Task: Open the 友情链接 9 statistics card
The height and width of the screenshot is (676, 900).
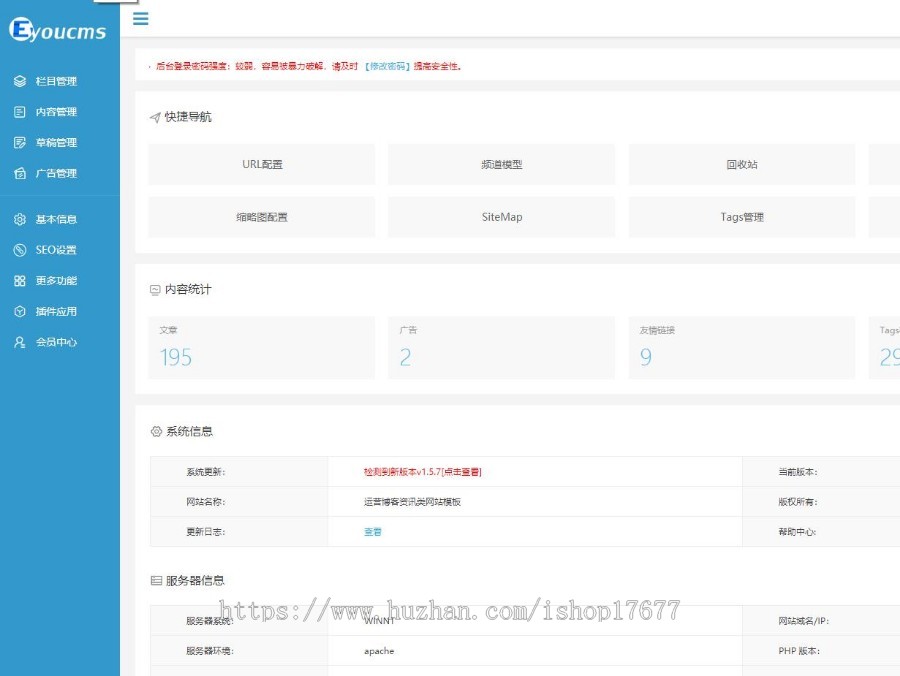Action: click(x=742, y=348)
